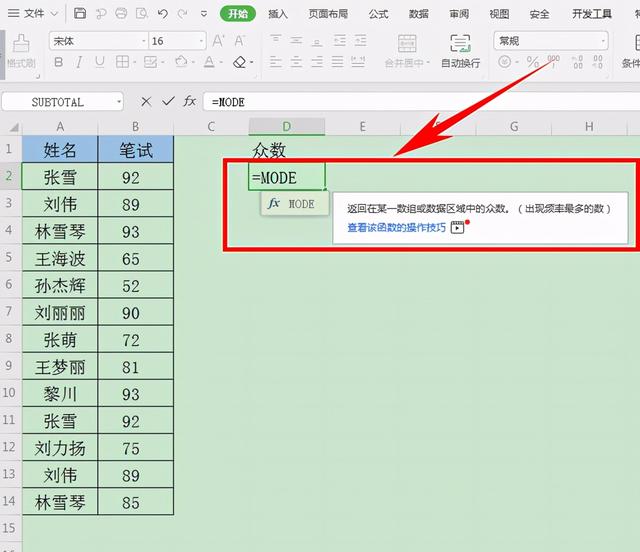Viewport: 640px width, 552px height.
Task: Click the Print icon in quick toolbar
Action: pyautogui.click(x=121, y=13)
